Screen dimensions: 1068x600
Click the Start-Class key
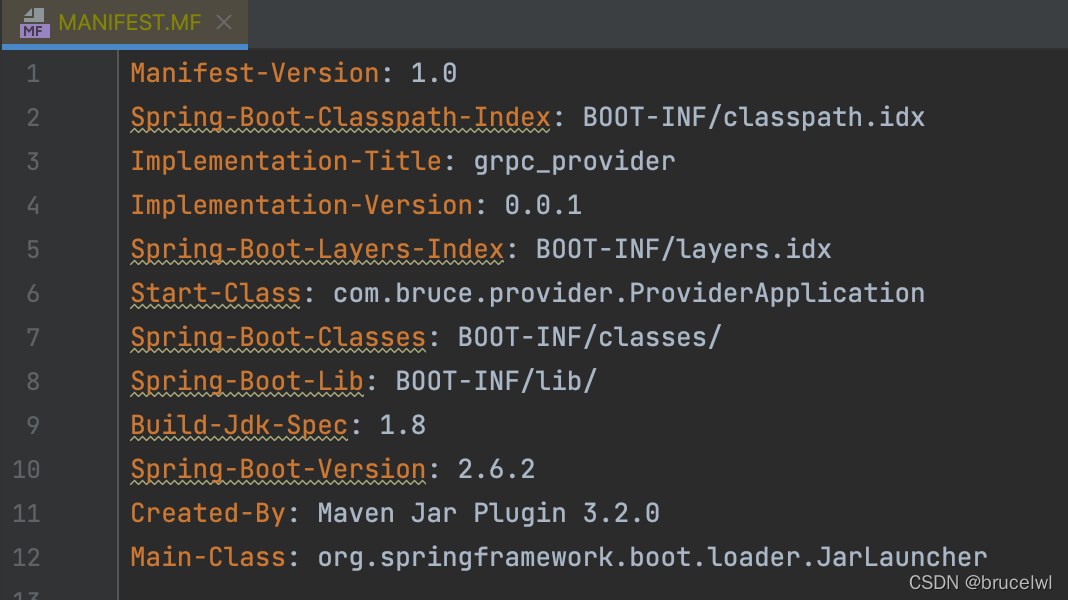click(x=216, y=294)
